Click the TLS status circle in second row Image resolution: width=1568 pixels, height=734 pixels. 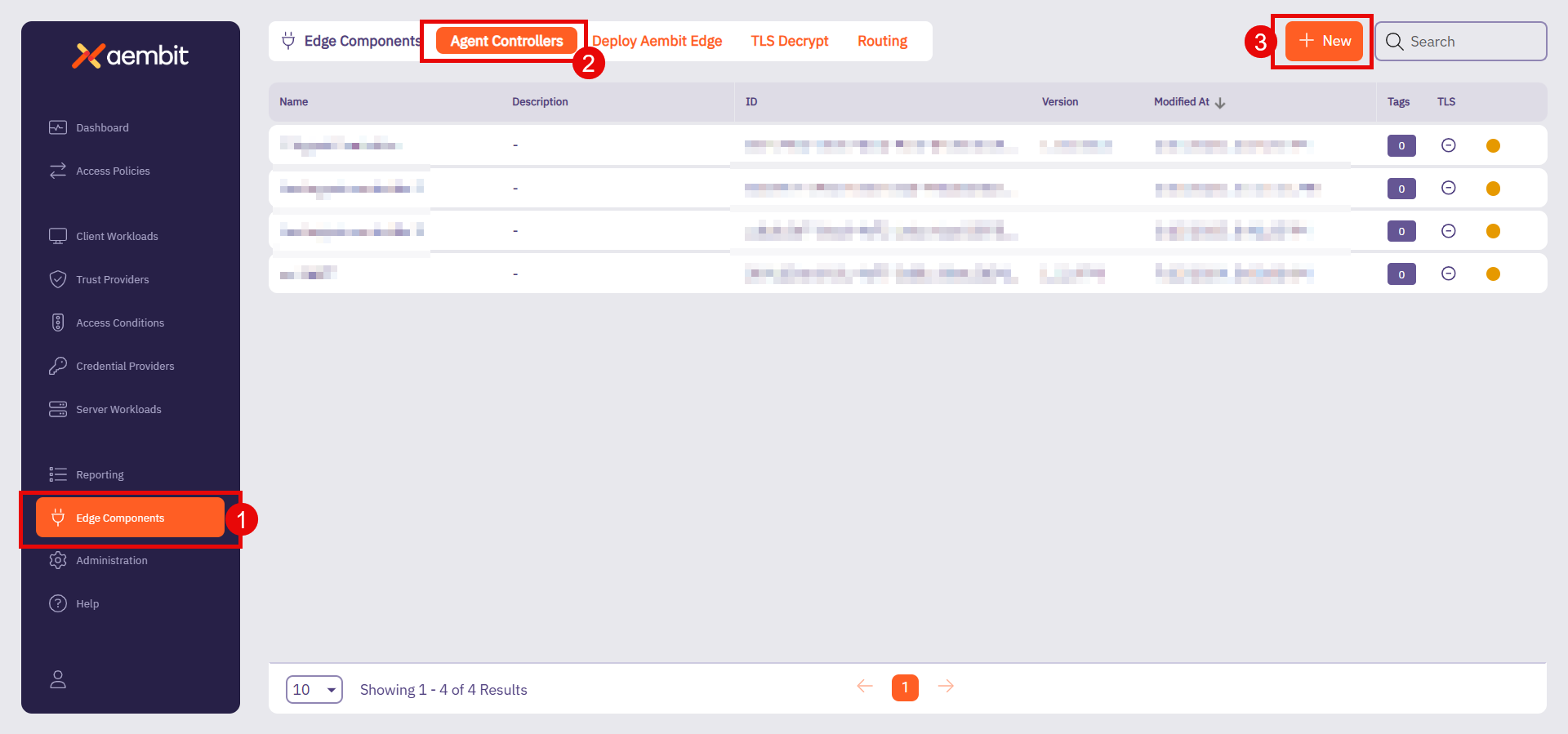click(x=1448, y=188)
